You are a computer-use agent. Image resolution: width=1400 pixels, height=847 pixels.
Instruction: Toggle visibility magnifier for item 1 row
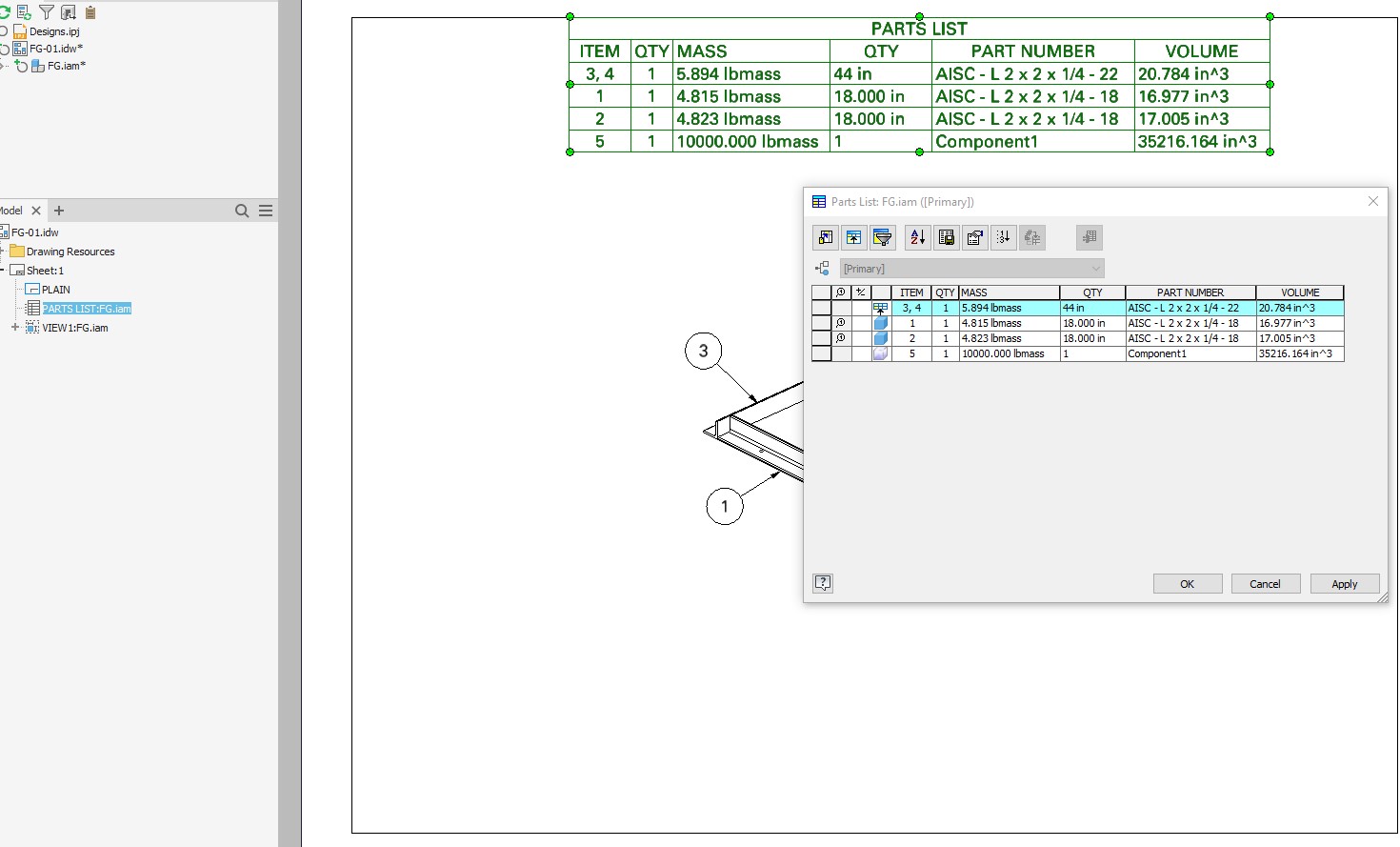pos(841,323)
